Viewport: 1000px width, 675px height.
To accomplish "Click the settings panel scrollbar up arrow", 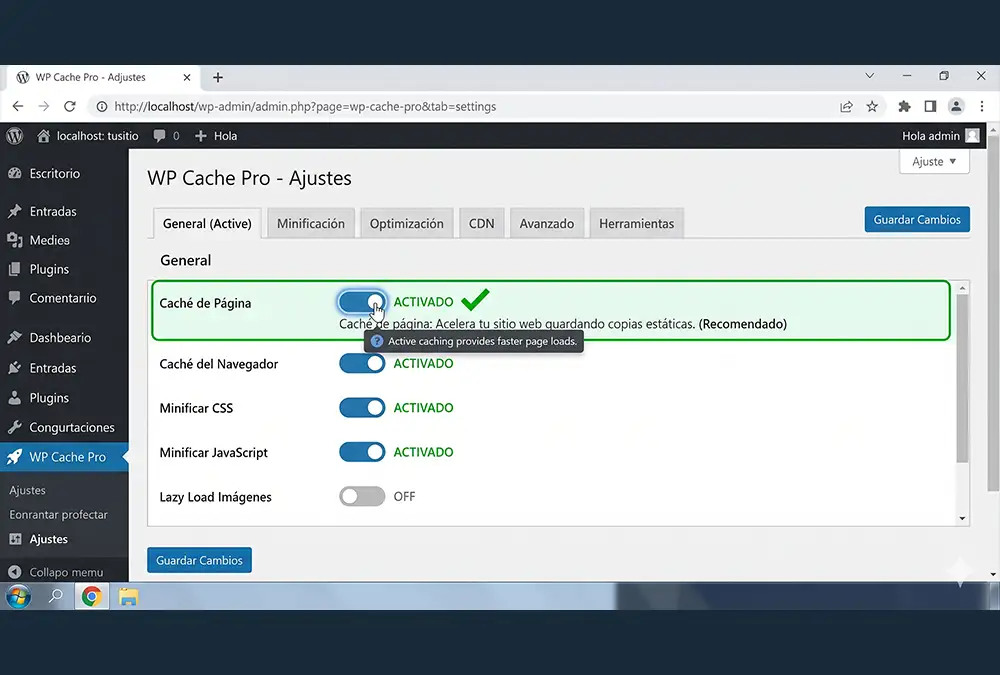I will click(x=962, y=288).
